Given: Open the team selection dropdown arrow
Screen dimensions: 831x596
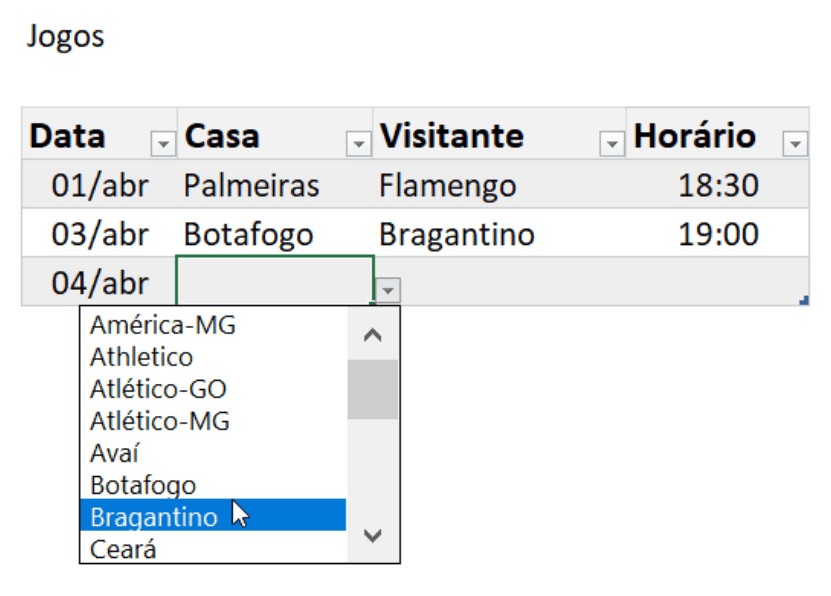Looking at the screenshot, I should [386, 289].
